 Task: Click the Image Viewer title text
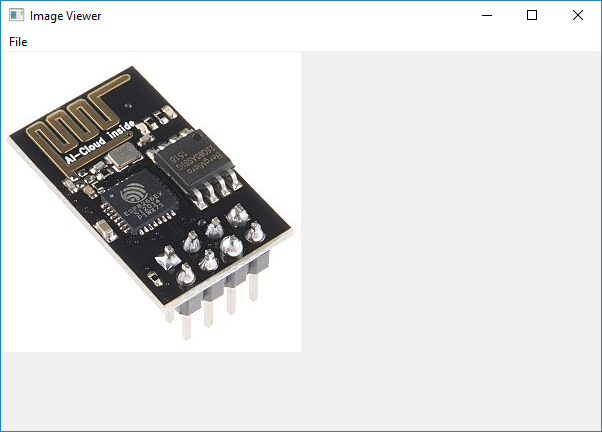[x=66, y=16]
